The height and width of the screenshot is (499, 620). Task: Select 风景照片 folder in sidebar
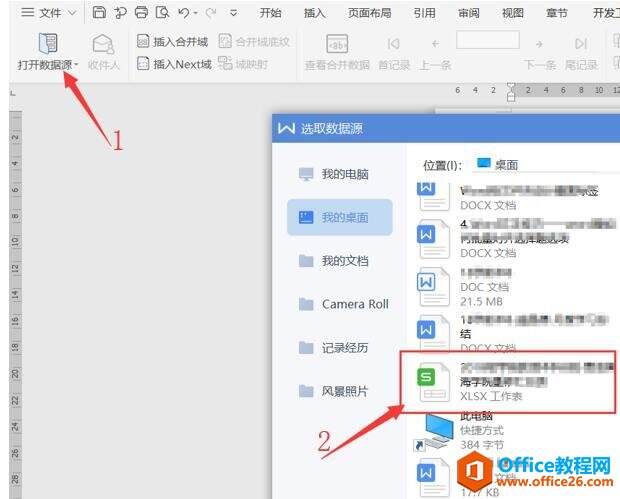(x=340, y=391)
